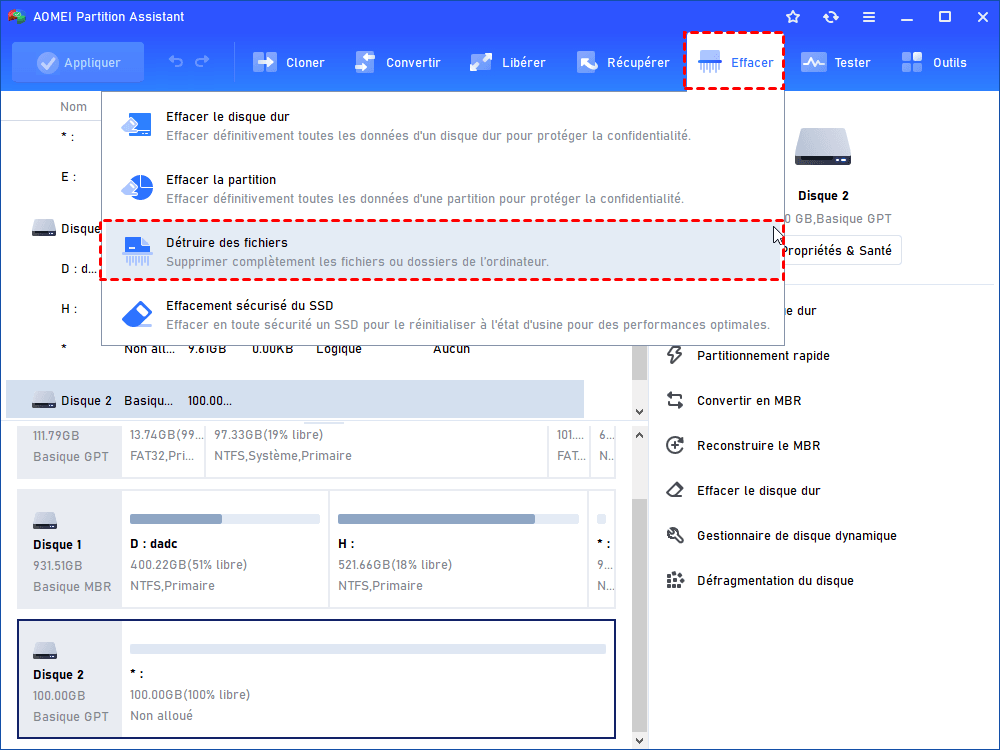The height and width of the screenshot is (750, 1000).
Task: Click the 9.61GB cell in unallocated row
Action: pyautogui.click(x=207, y=349)
